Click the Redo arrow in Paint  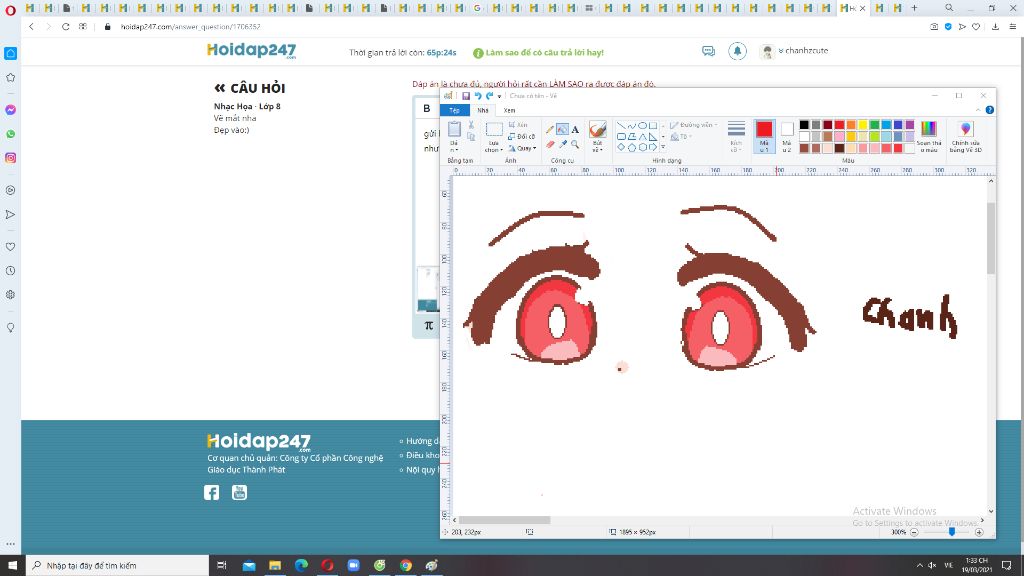pyautogui.click(x=489, y=96)
